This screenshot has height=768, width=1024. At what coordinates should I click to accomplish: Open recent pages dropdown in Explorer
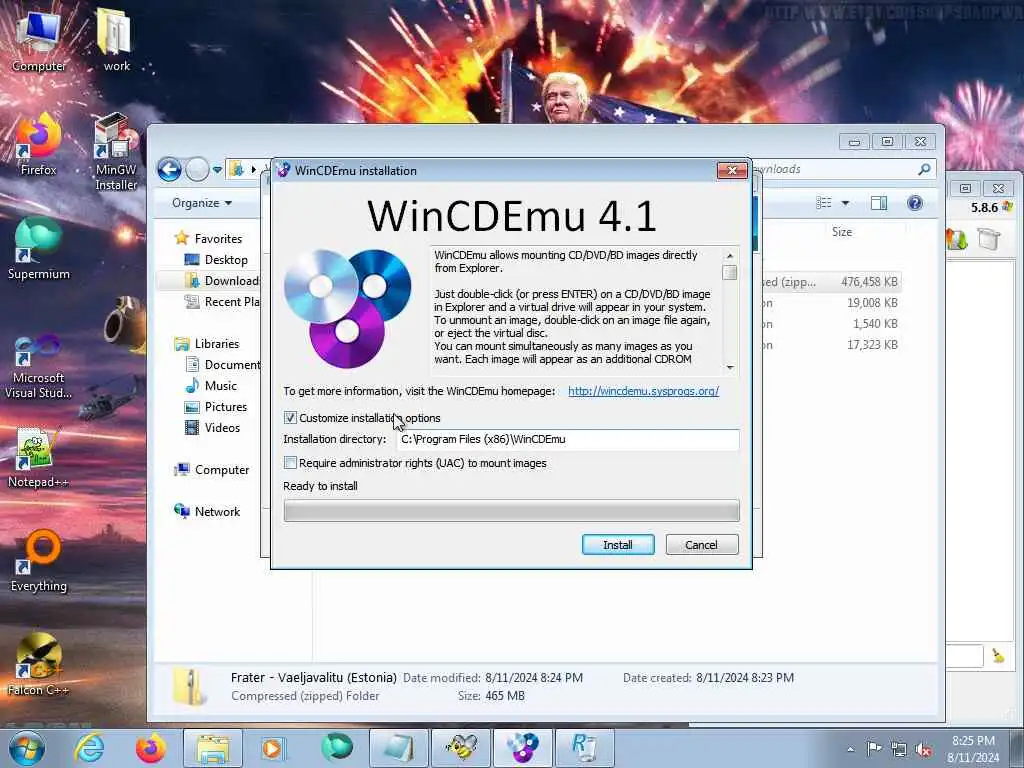[x=217, y=170]
